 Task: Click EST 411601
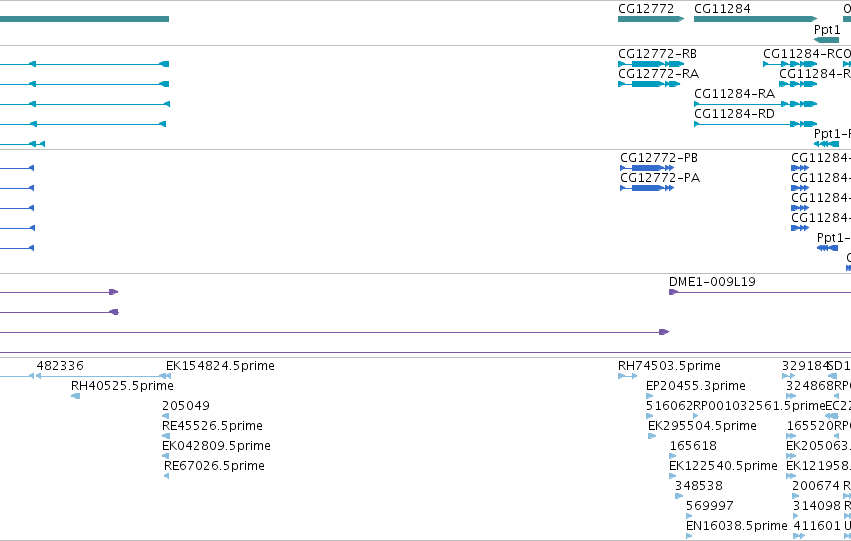point(817,526)
